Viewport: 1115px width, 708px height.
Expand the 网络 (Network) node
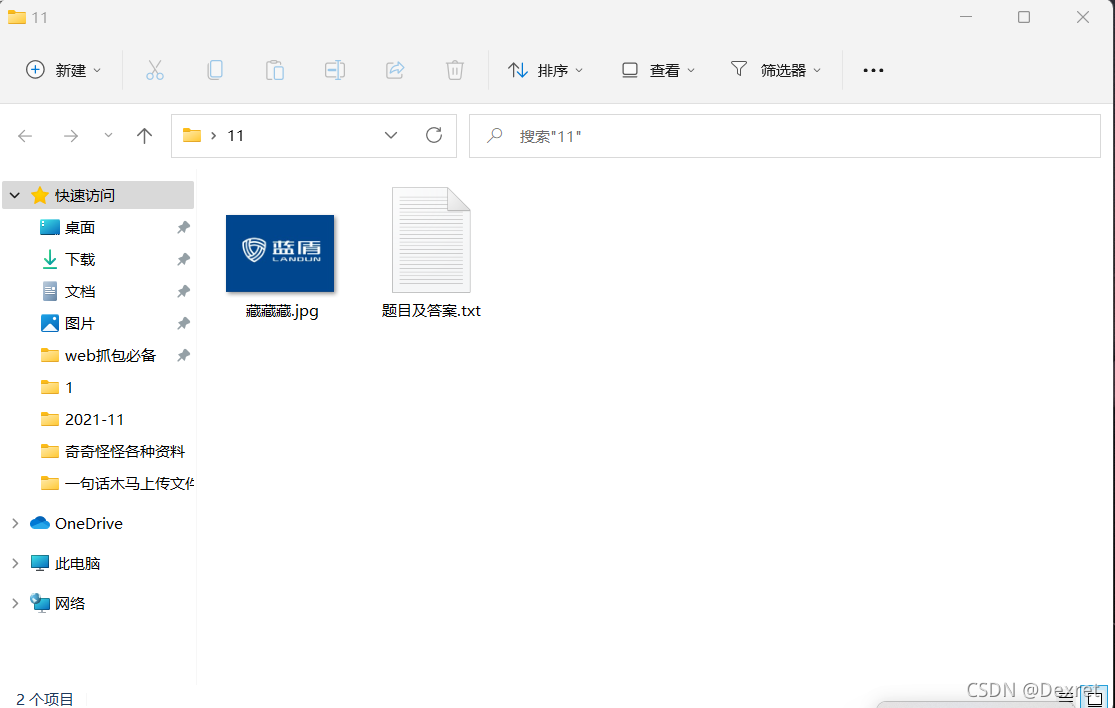click(15, 603)
